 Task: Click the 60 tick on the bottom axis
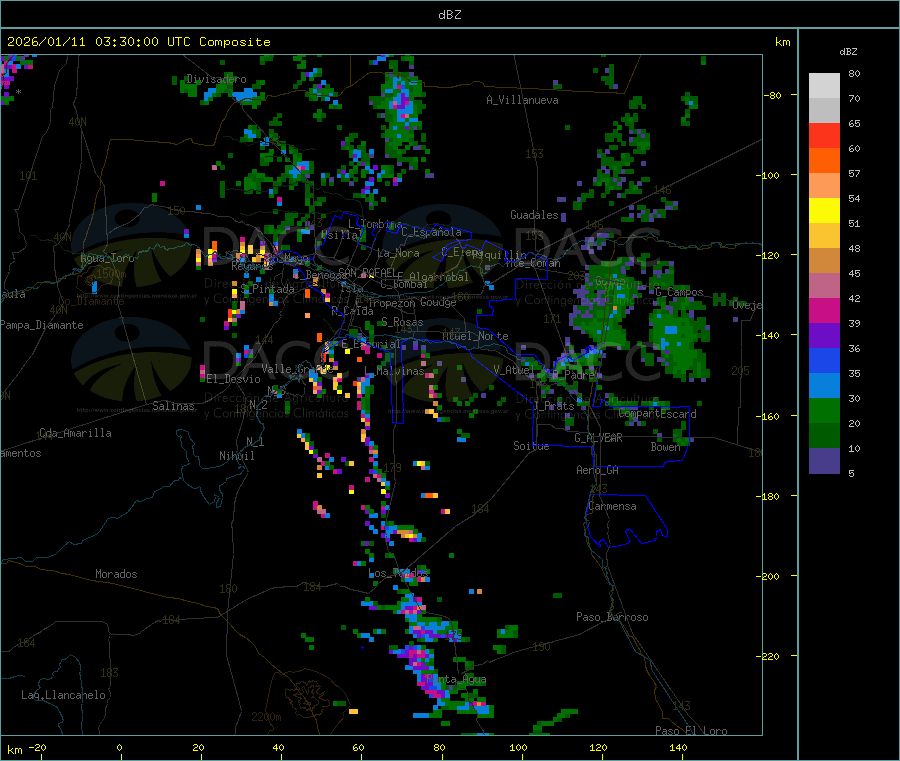pyautogui.click(x=358, y=747)
